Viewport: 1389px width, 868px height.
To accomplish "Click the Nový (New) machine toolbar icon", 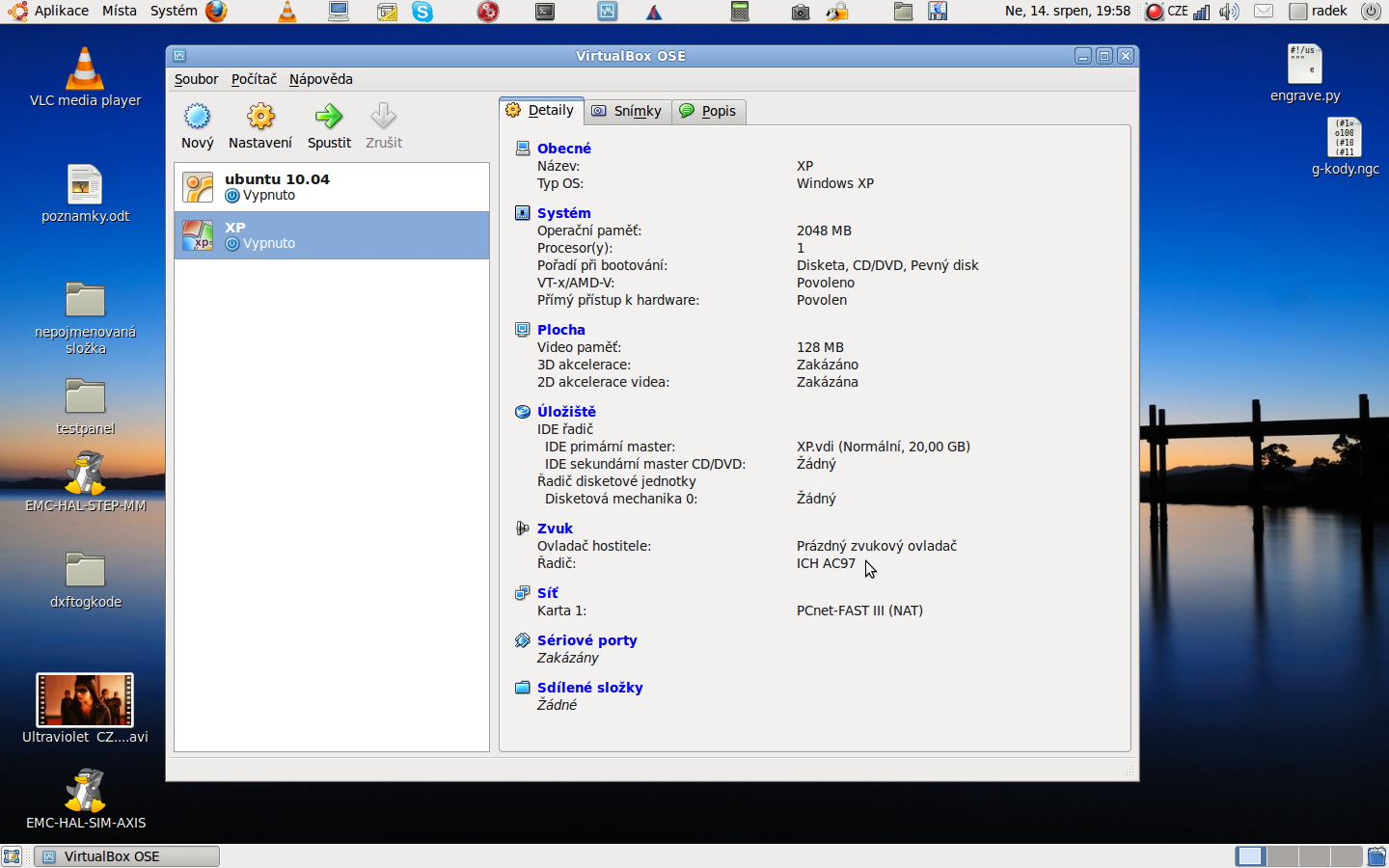I will (x=197, y=118).
